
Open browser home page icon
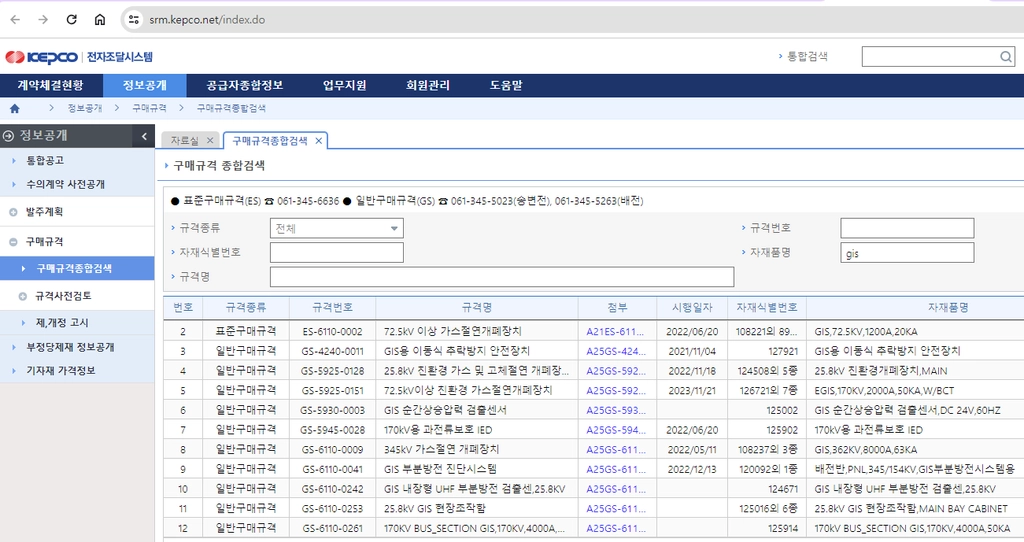click(x=100, y=20)
